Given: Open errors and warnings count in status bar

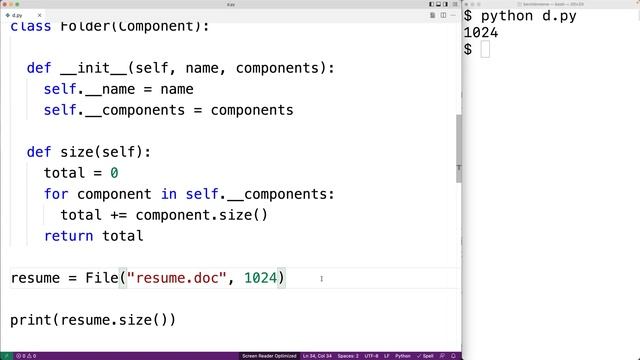Looking at the screenshot, I should click(26, 356).
